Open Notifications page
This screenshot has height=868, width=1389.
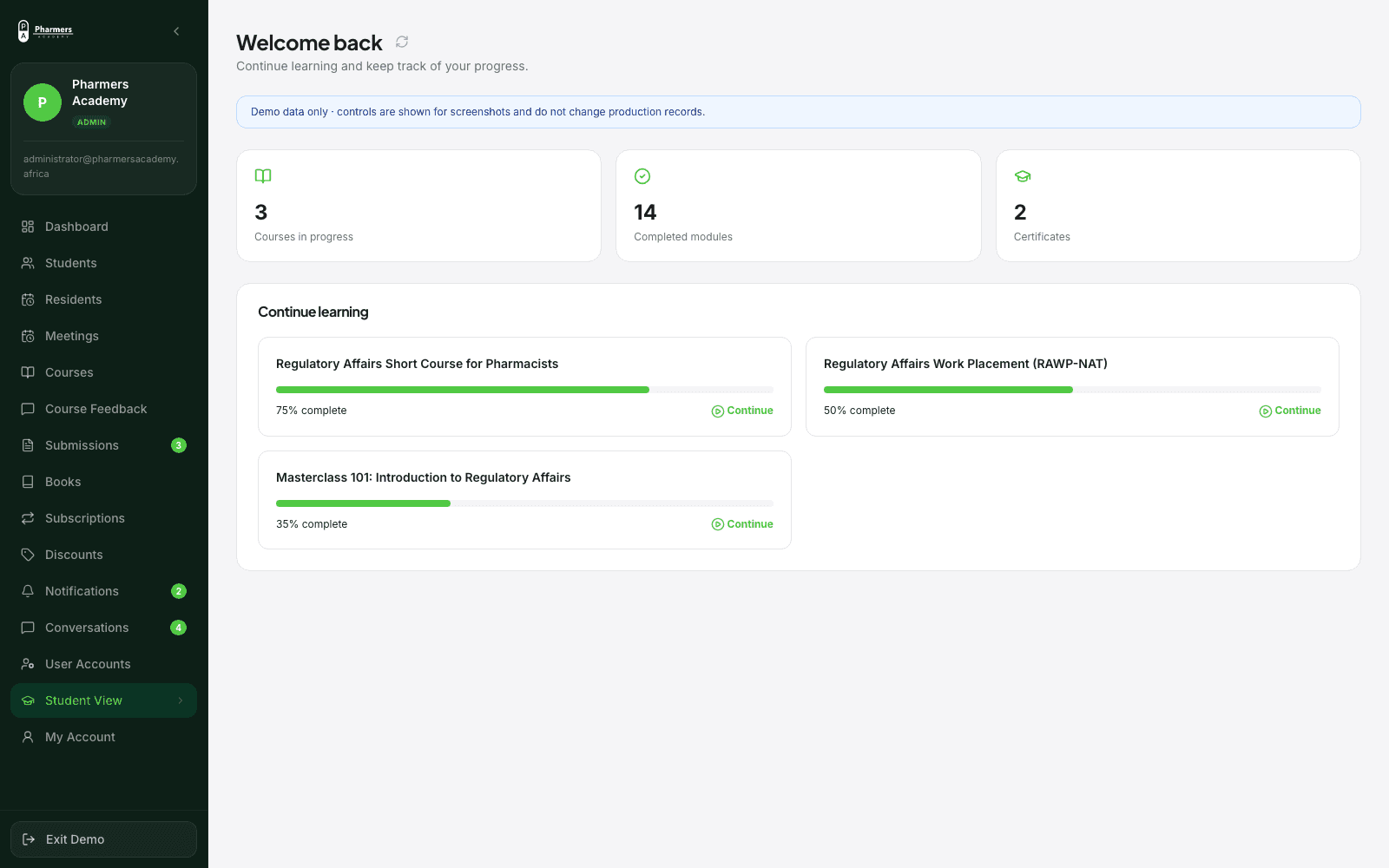[103, 591]
